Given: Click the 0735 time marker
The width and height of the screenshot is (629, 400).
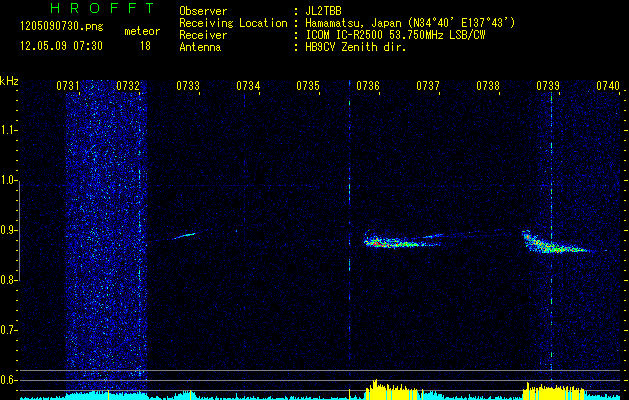Looking at the screenshot, I should coord(308,86).
